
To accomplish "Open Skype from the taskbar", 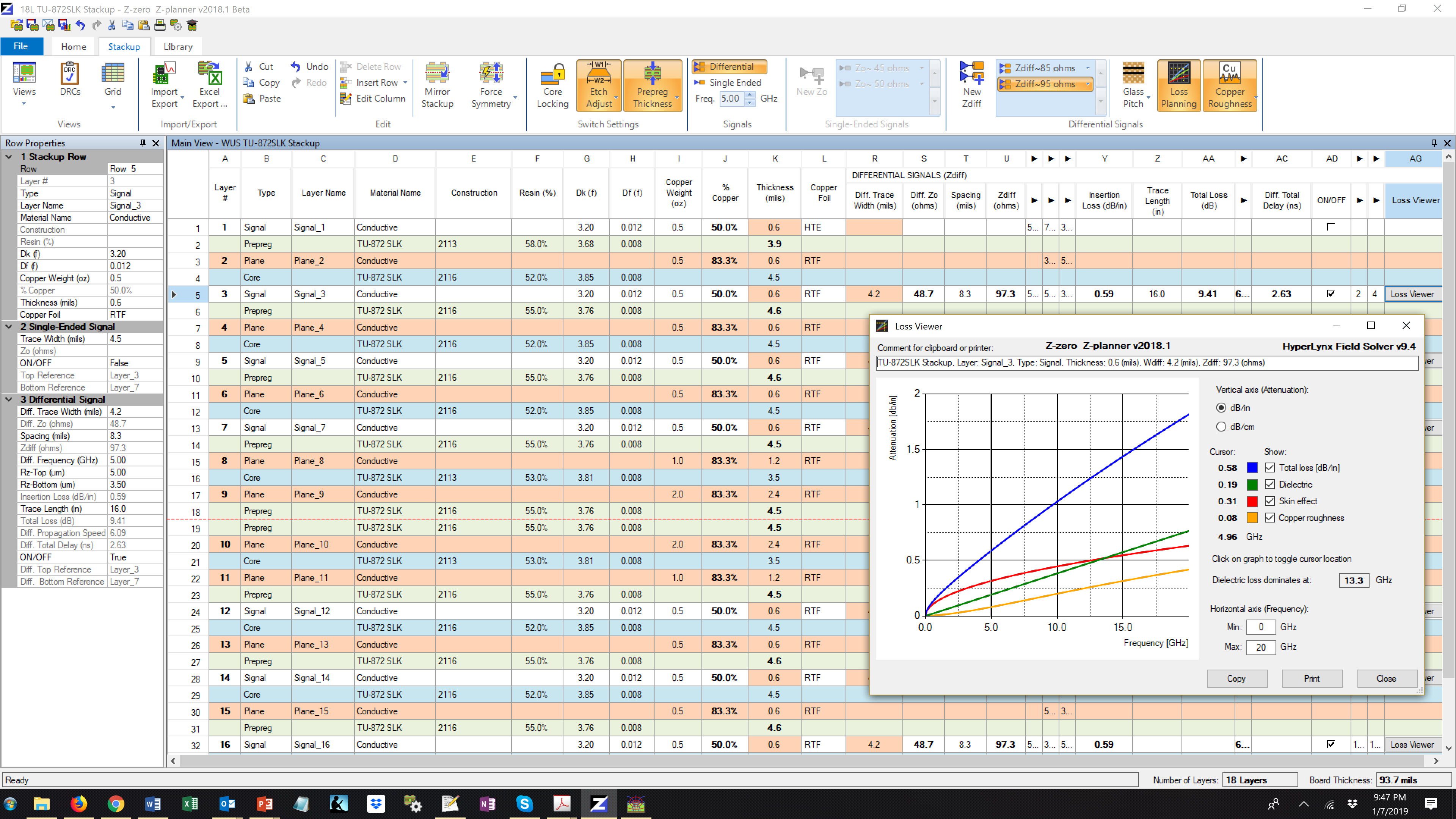I will coord(524,803).
